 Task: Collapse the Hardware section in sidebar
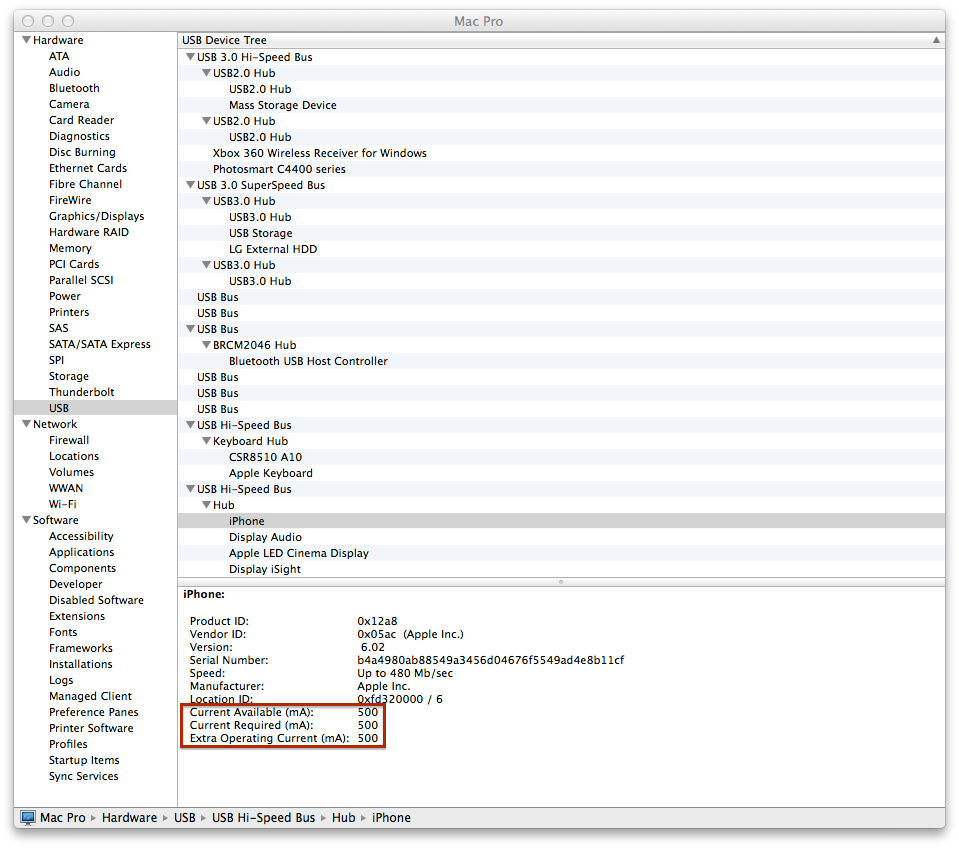click(26, 40)
